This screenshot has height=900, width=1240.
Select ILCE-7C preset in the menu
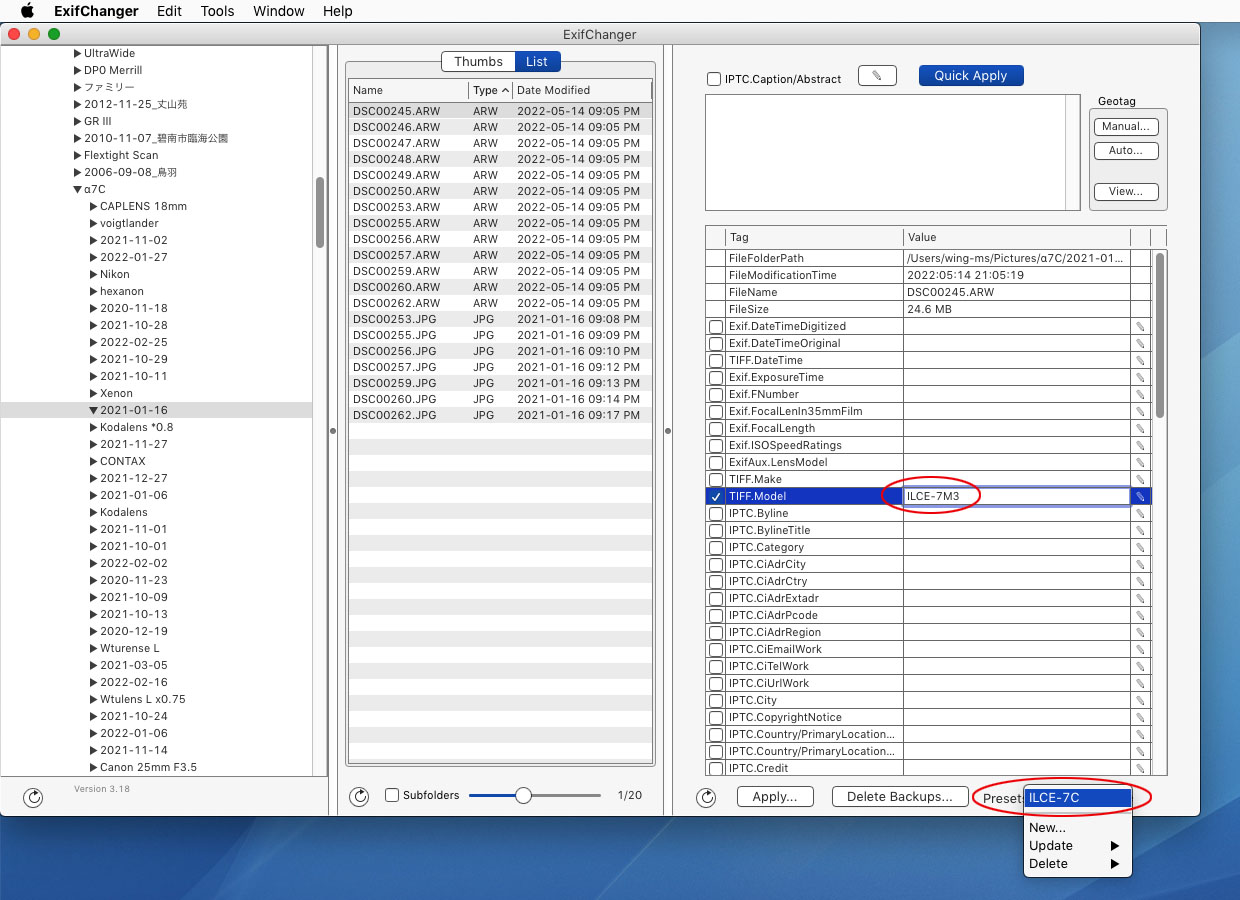(1077, 797)
